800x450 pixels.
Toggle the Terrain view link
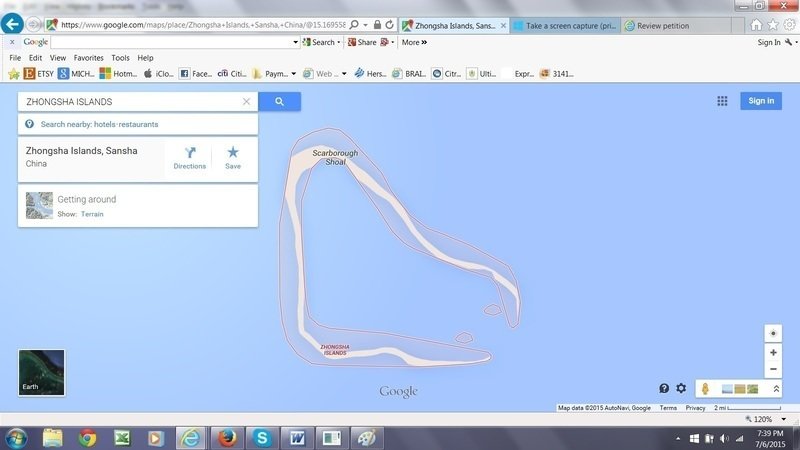point(92,214)
